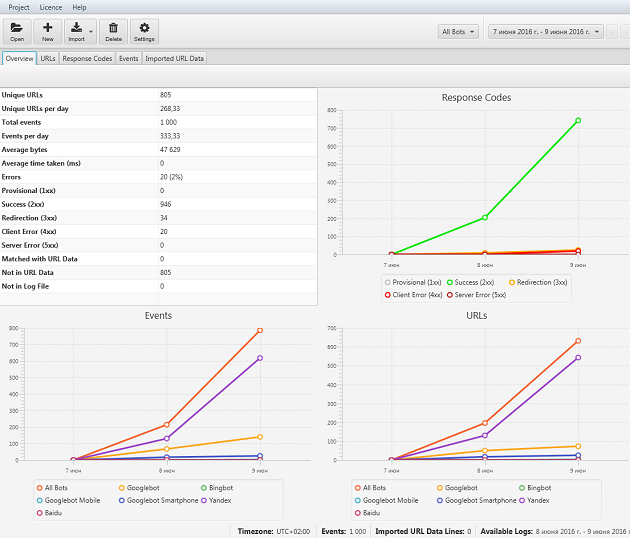This screenshot has height=538, width=630.
Task: Click Baidu legend in Events chart
Action: (x=49, y=513)
